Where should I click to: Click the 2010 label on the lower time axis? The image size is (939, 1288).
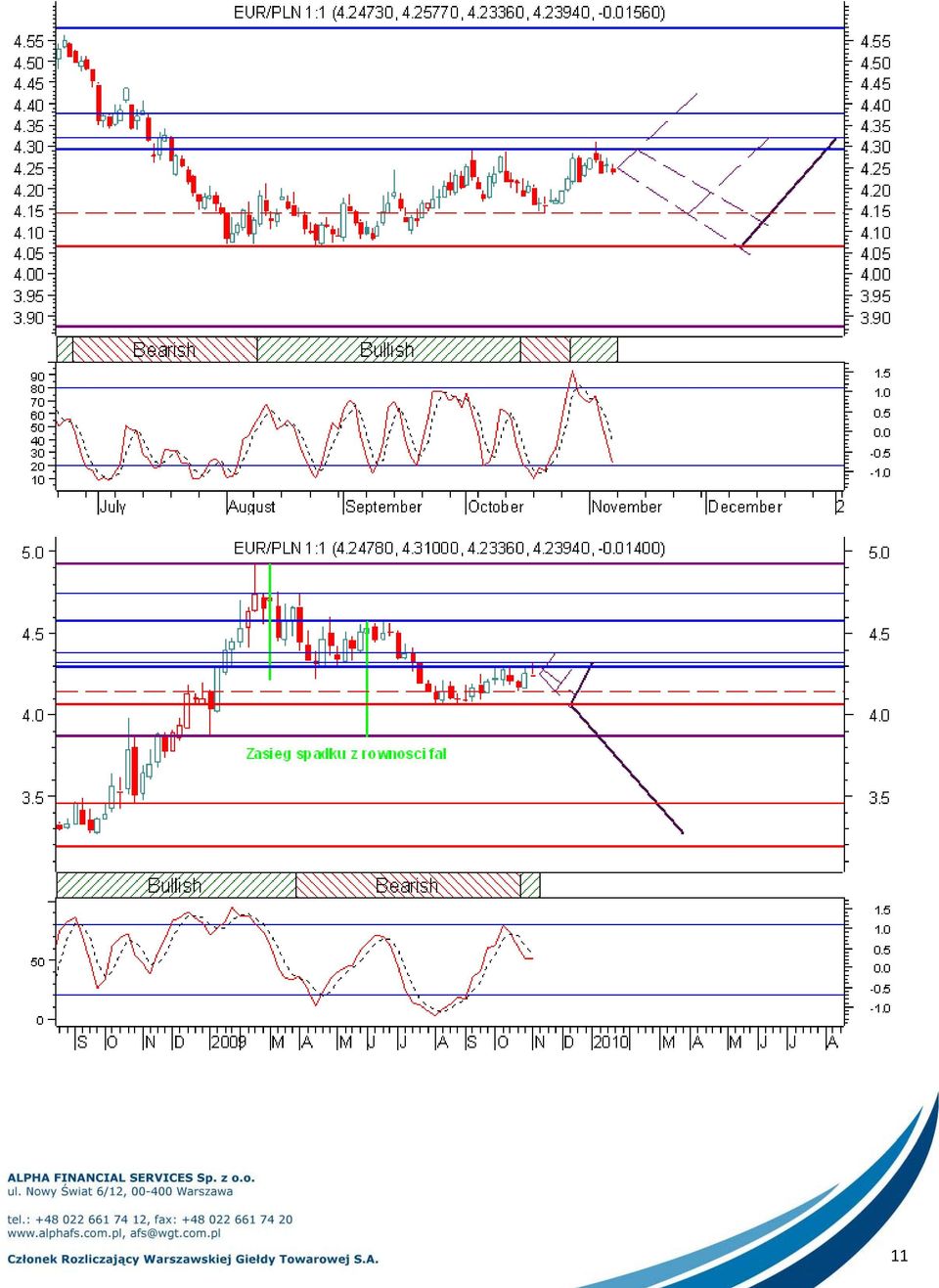point(611,1043)
